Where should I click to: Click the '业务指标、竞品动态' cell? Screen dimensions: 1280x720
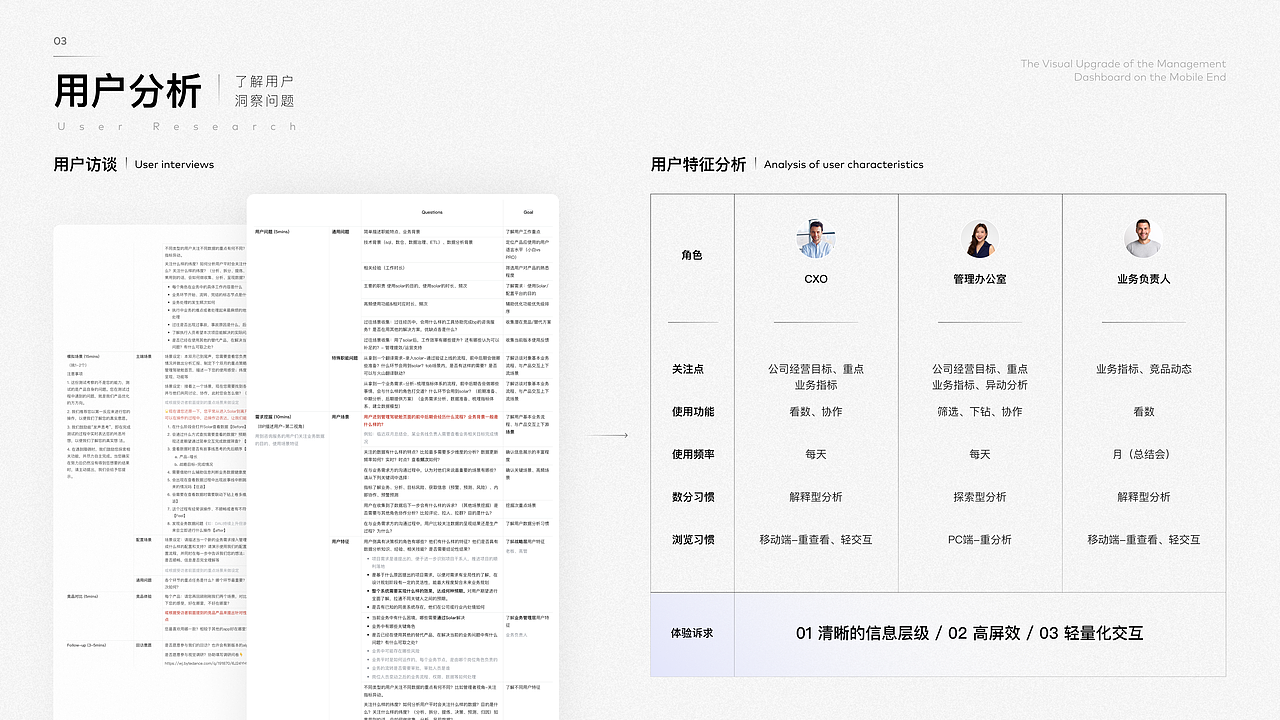click(x=1144, y=369)
